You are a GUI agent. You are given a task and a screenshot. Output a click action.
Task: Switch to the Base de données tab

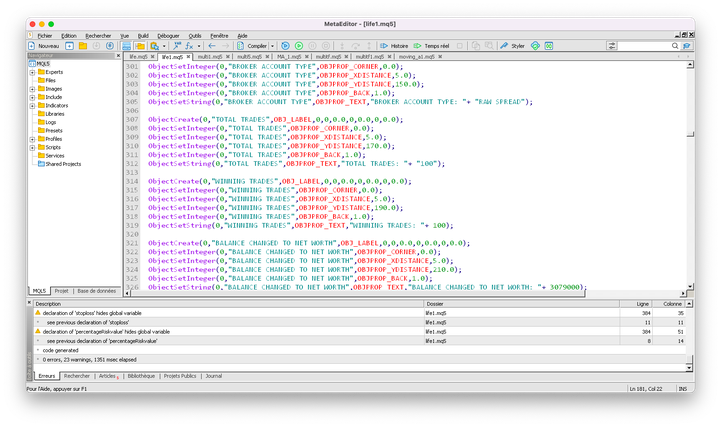click(x=97, y=291)
